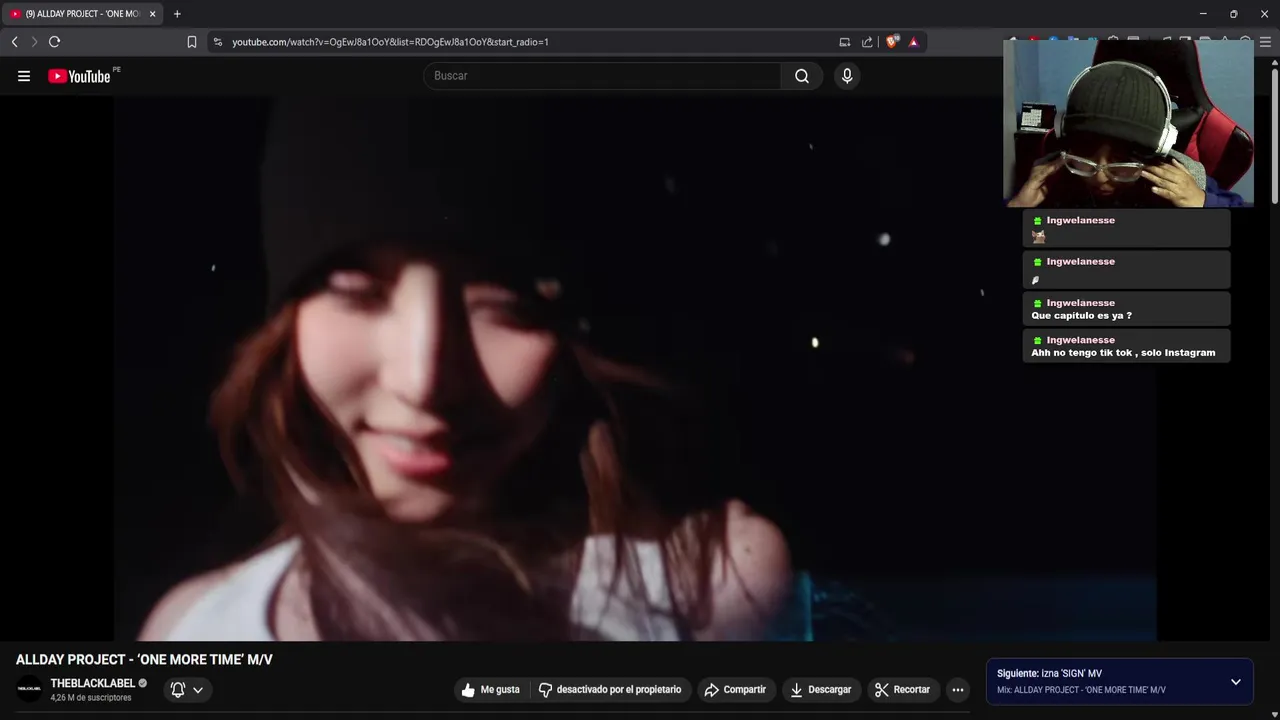Image resolution: width=1280 pixels, height=720 pixels.
Task: Reload the page
Action: 55,42
